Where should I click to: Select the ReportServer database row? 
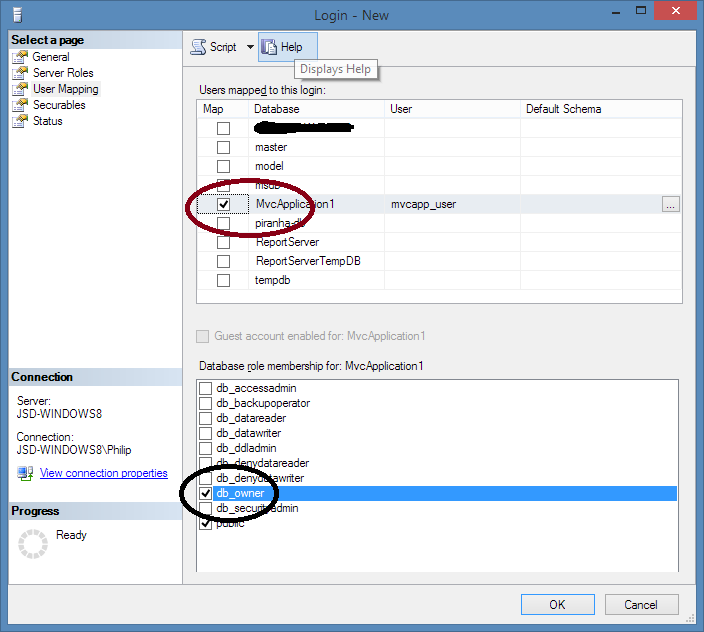(x=287, y=242)
